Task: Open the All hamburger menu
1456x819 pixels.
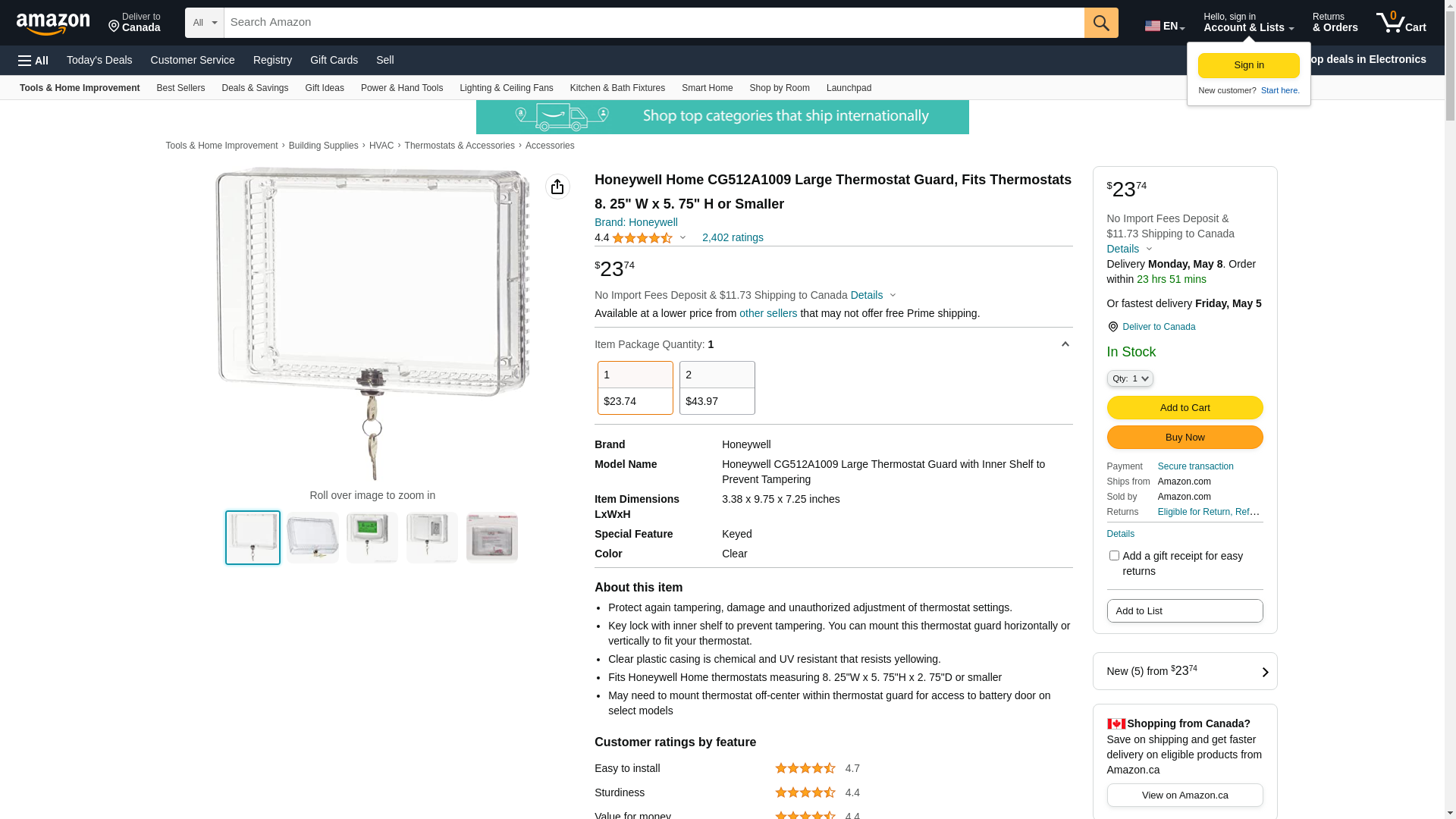Action: pos(33,60)
